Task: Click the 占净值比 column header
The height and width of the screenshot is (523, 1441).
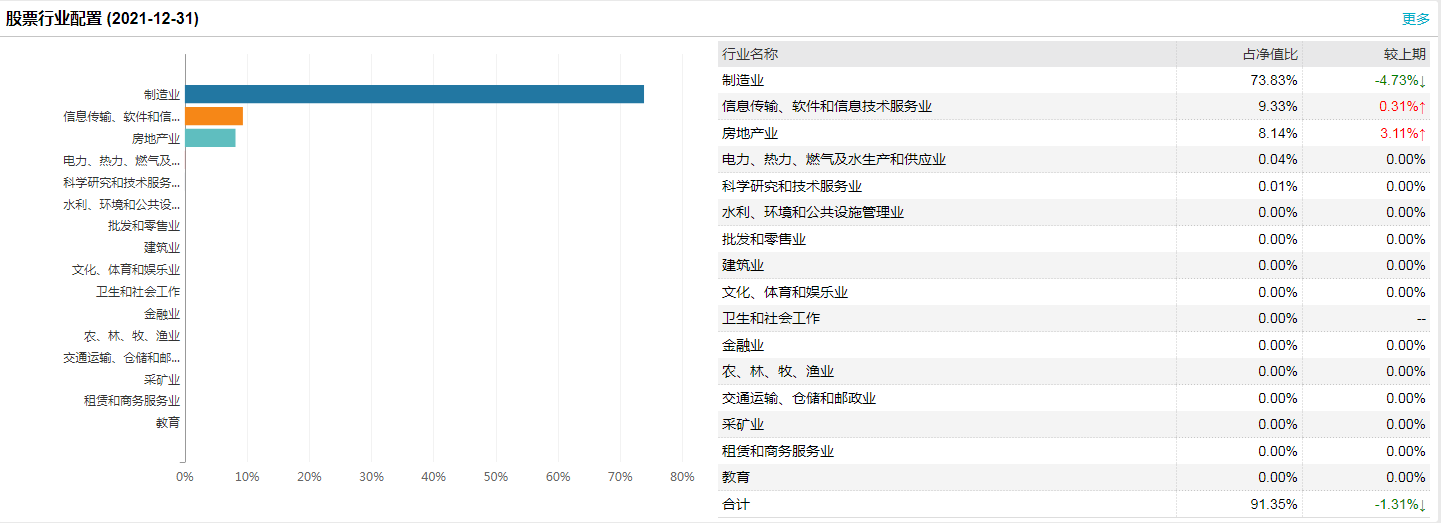Action: click(x=1270, y=54)
